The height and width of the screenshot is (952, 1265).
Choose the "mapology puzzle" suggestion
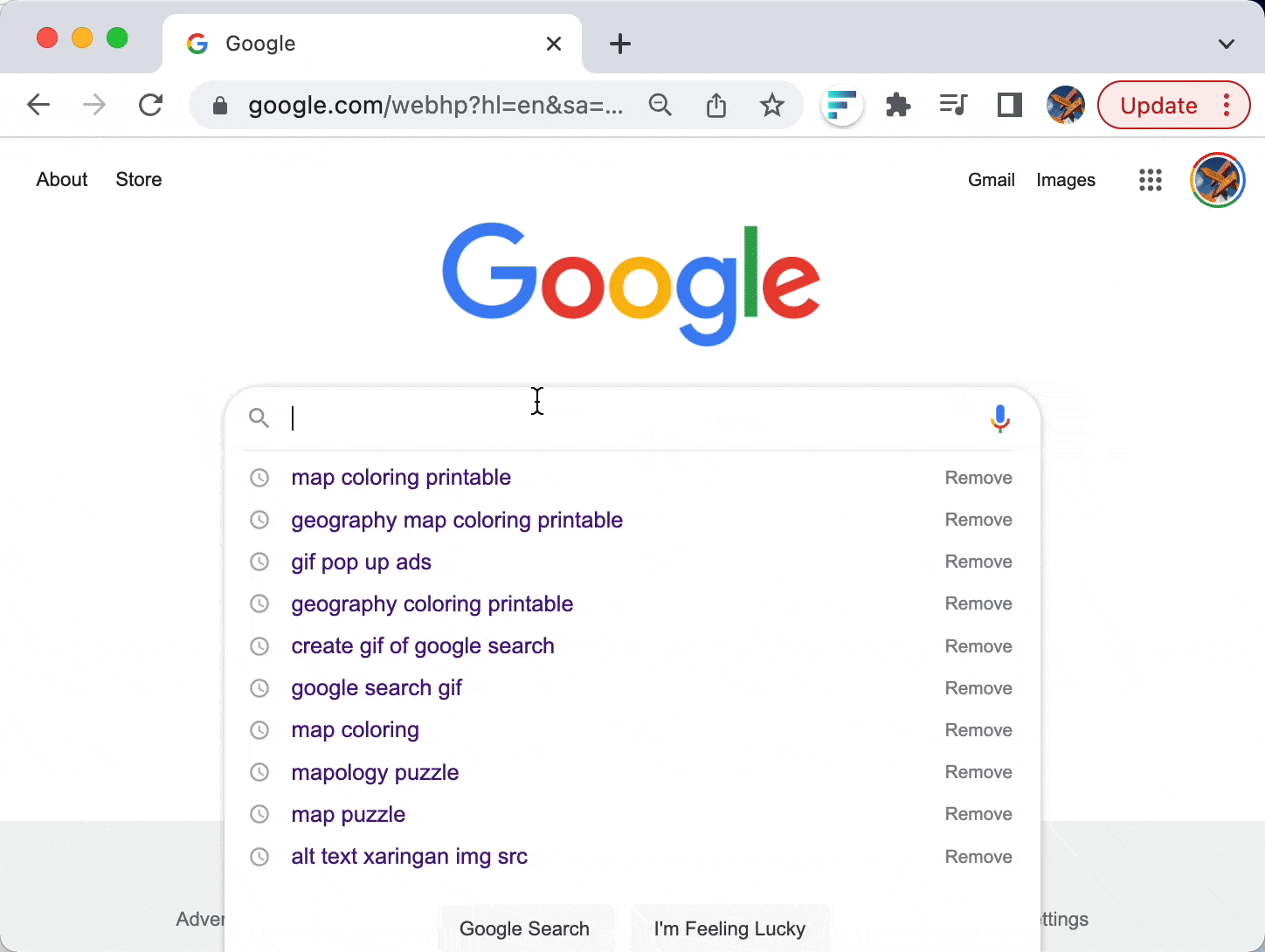pyautogui.click(x=375, y=772)
